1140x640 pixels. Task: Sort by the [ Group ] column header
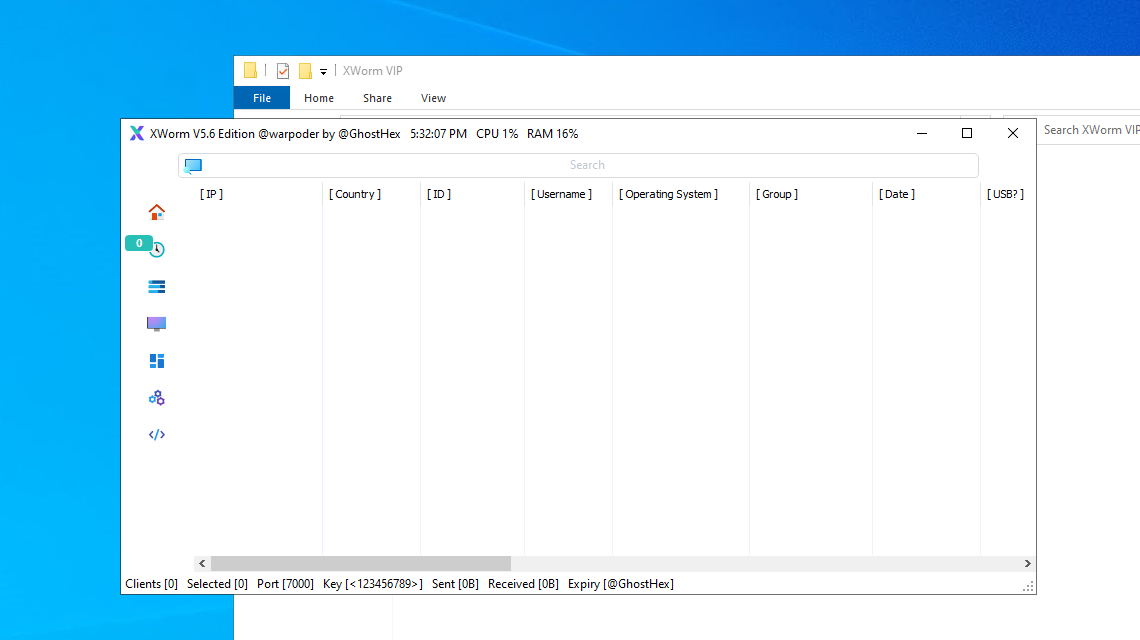[x=777, y=194]
